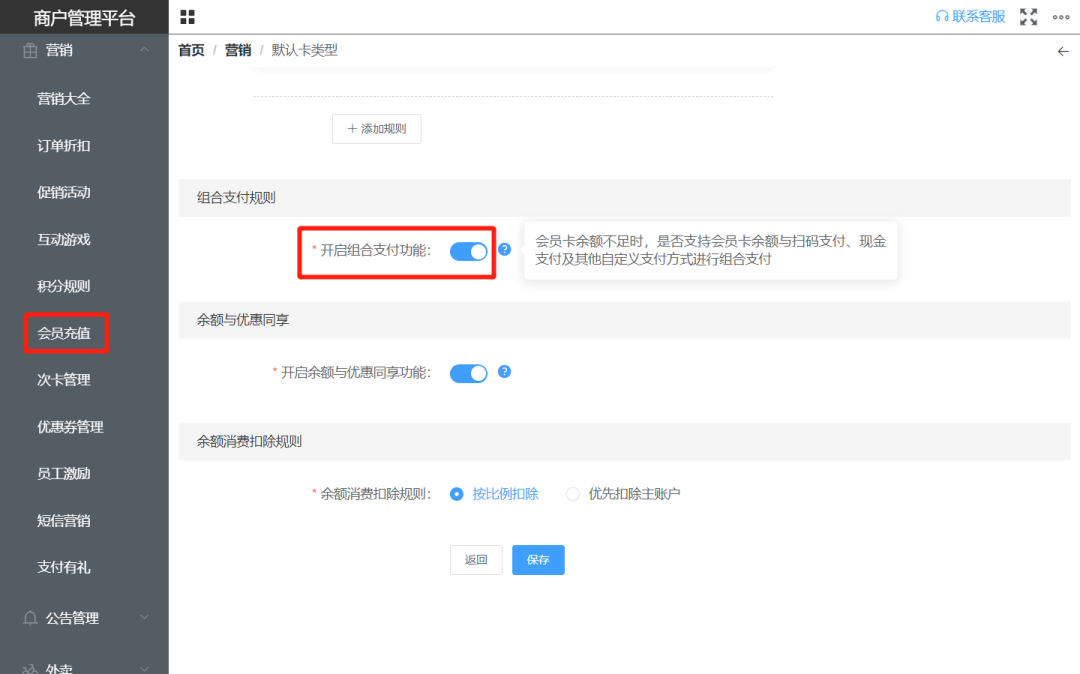
Task: Go to 首页 via the breadcrumb
Action: pos(191,50)
